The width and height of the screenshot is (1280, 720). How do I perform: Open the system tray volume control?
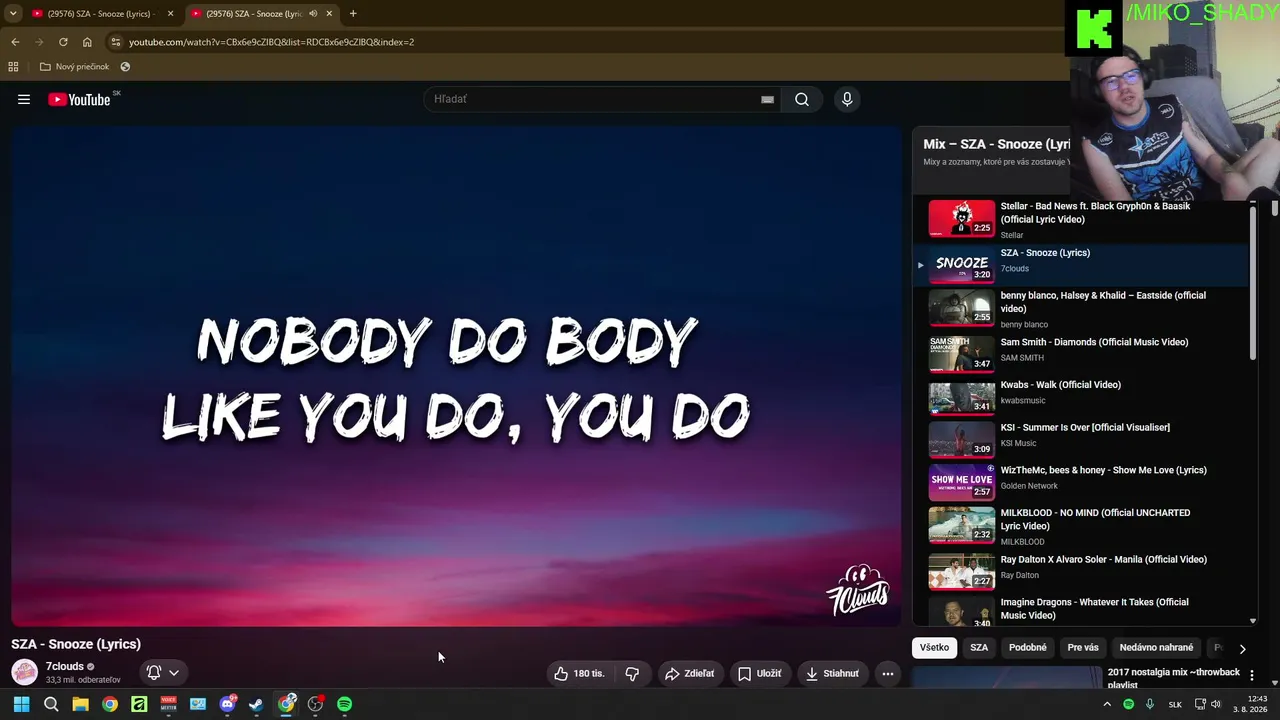click(1216, 704)
